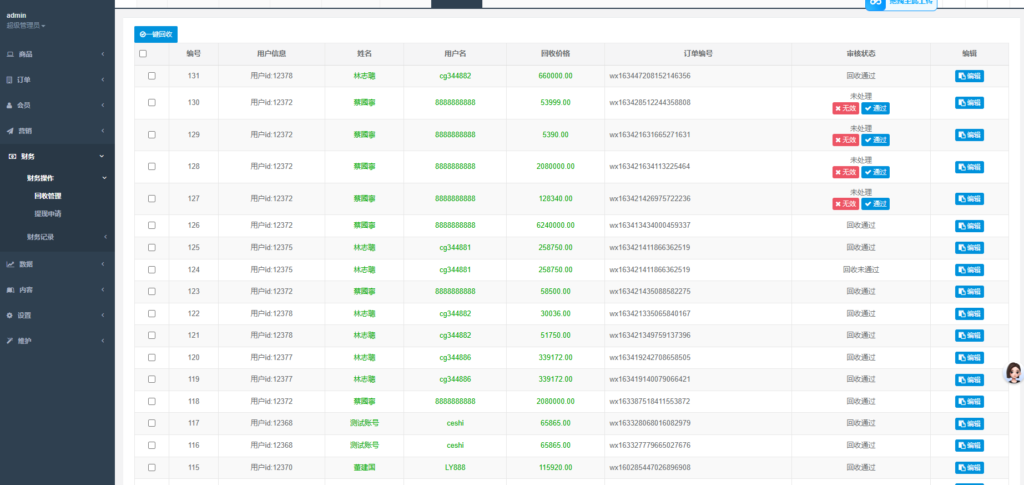Click the 设置 gear icon in sidebar
Screen dimensions: 1024x485
point(10,315)
